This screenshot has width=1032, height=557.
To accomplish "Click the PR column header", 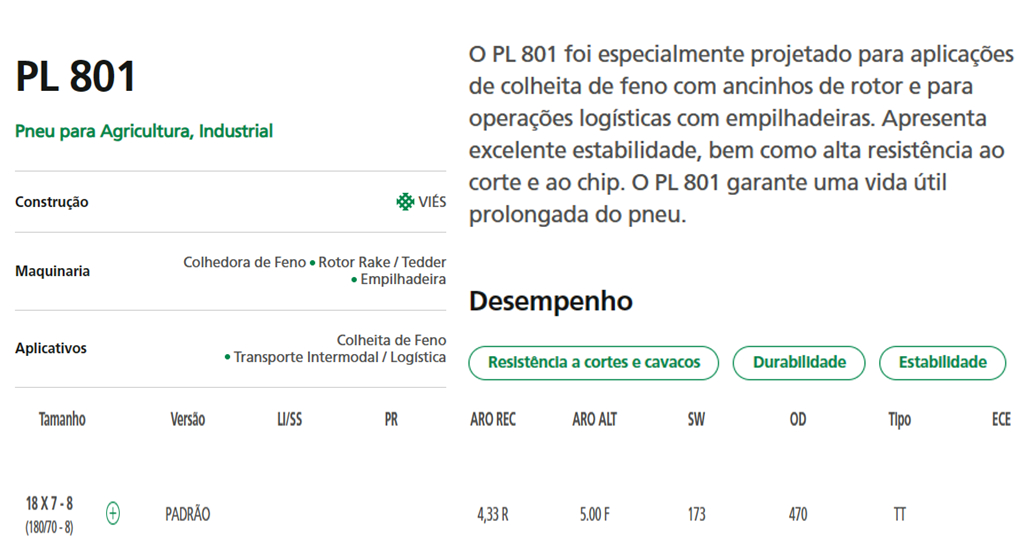I will (391, 419).
